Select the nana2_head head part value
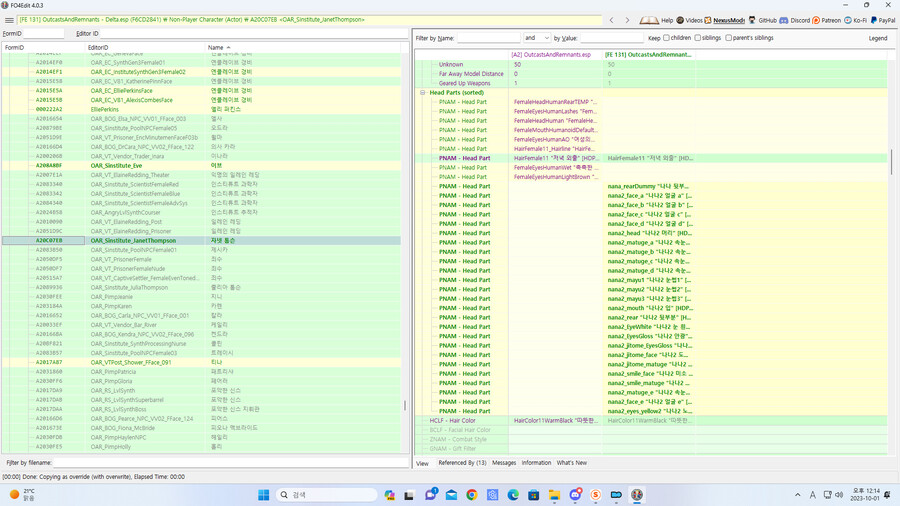This screenshot has width=900, height=506. 649,233
